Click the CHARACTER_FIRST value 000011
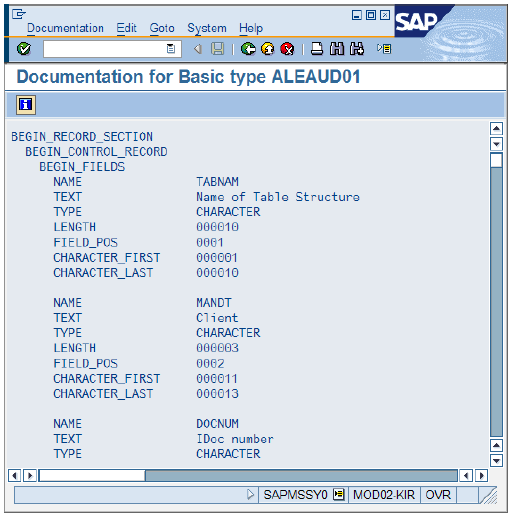Image resolution: width=514 pixels, height=517 pixels. 217,379
